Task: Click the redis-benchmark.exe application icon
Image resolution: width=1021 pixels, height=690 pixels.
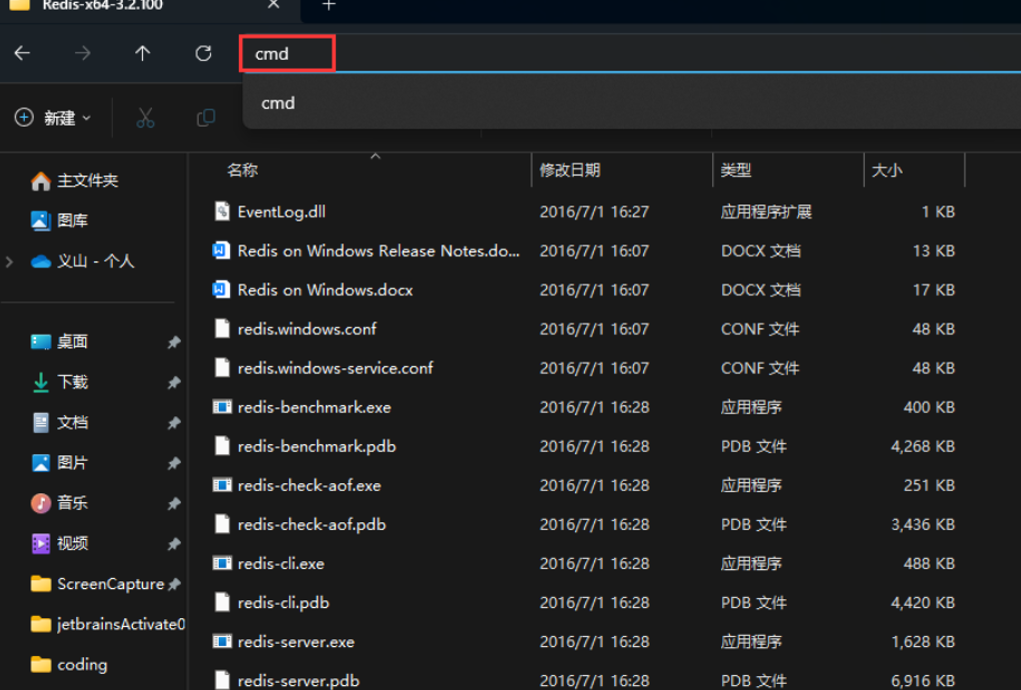Action: (222, 407)
